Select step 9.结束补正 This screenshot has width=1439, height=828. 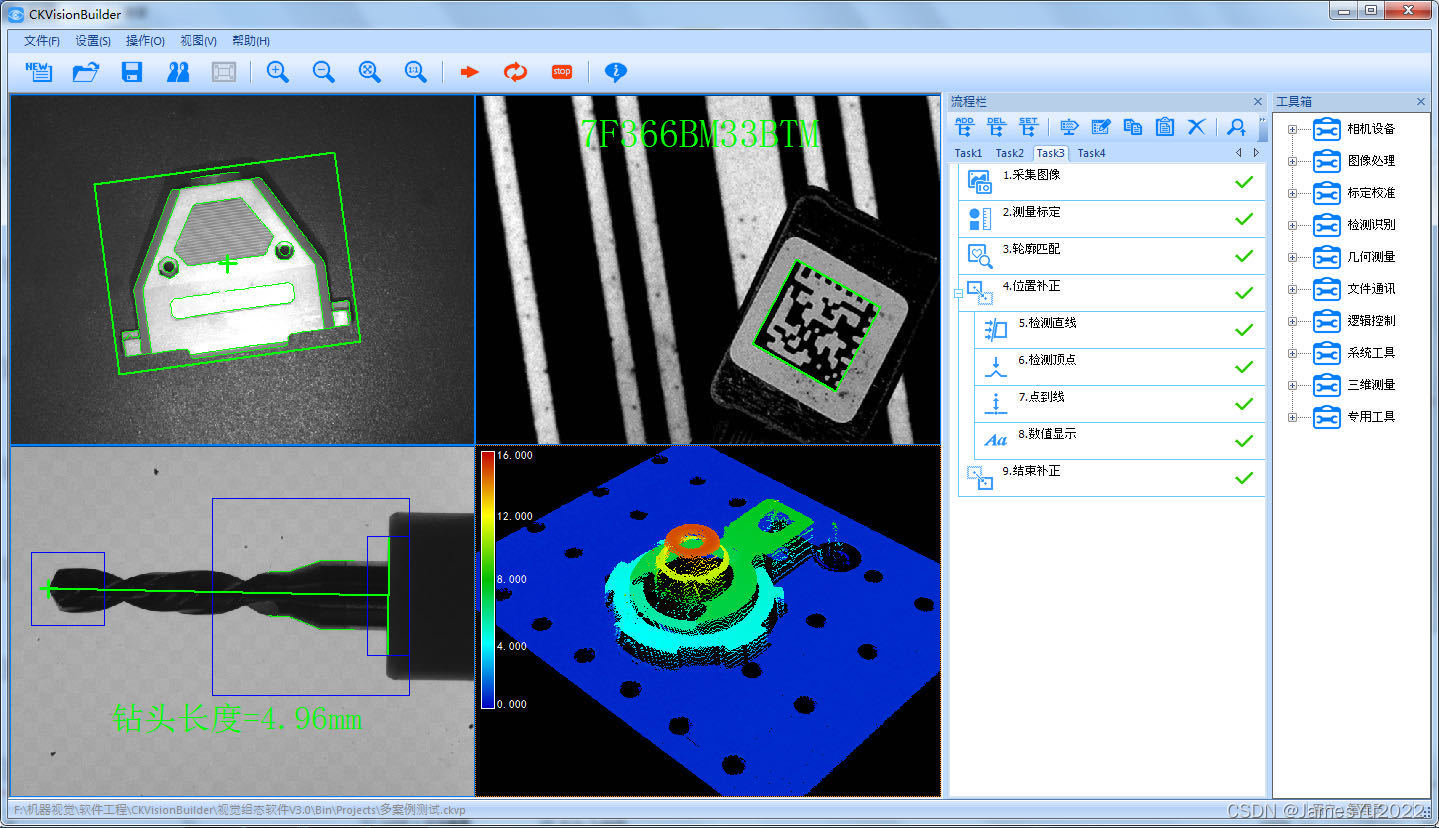(x=1111, y=478)
